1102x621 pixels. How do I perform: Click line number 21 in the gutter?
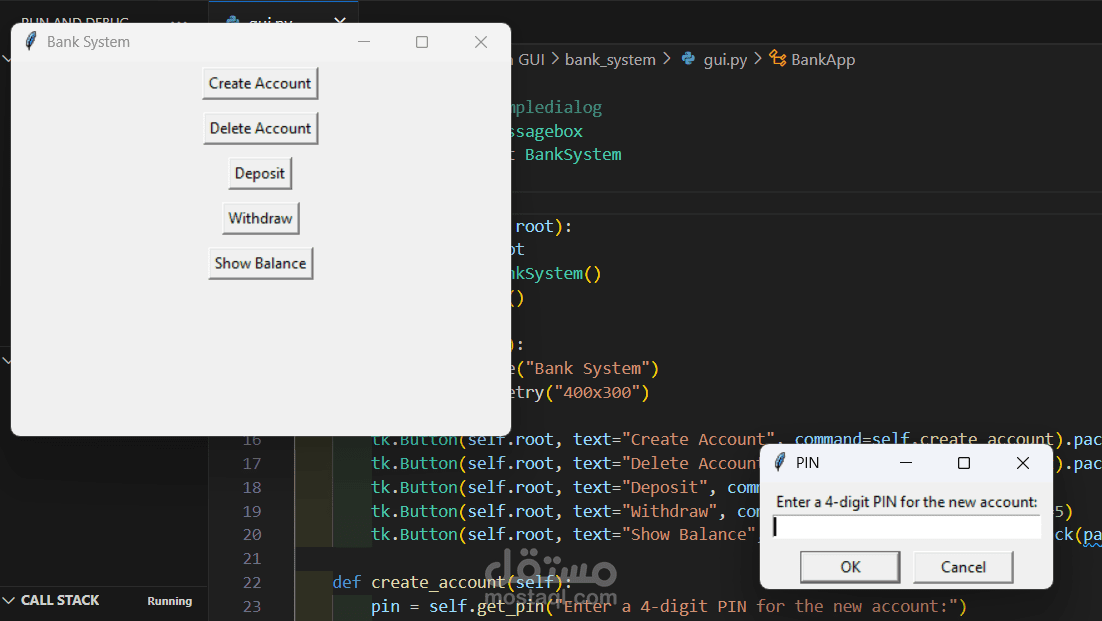(x=252, y=558)
